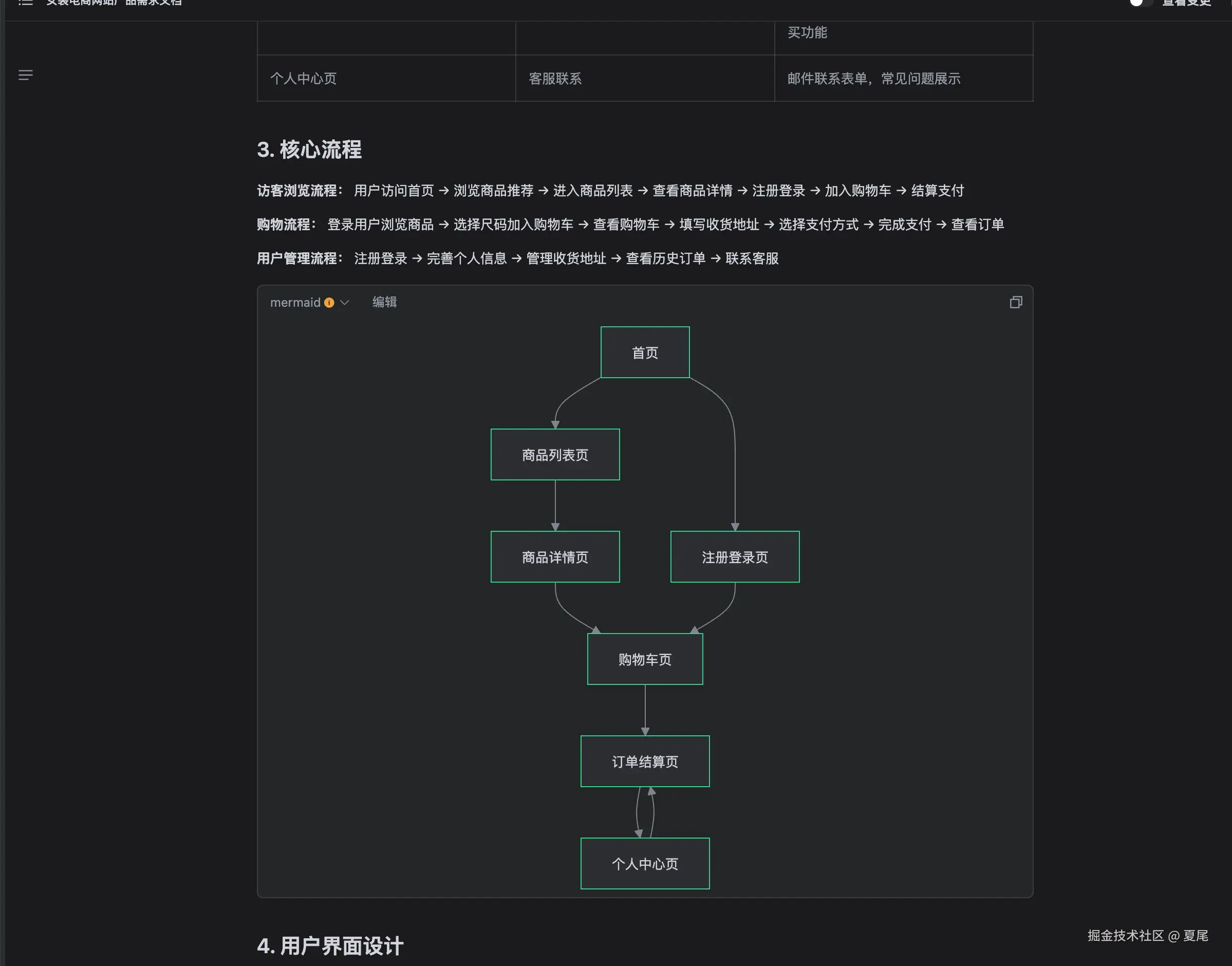Click the 客服联系 table cell
Viewport: 1232px width, 966px height.
(555, 79)
